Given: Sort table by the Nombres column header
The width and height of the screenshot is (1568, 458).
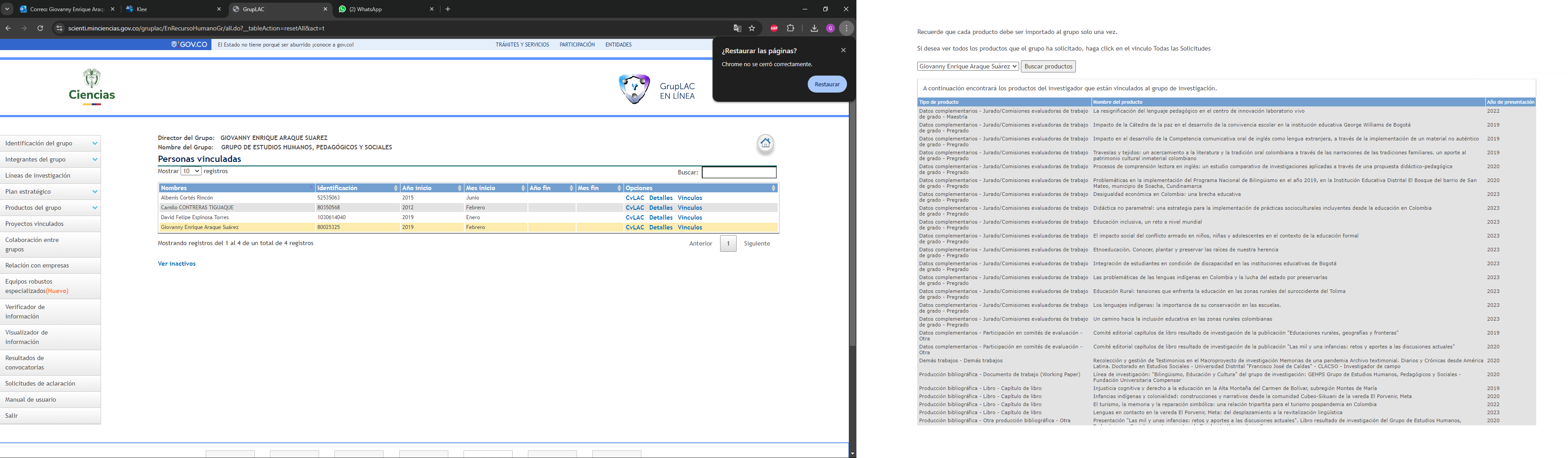Looking at the screenshot, I should click(x=236, y=188).
